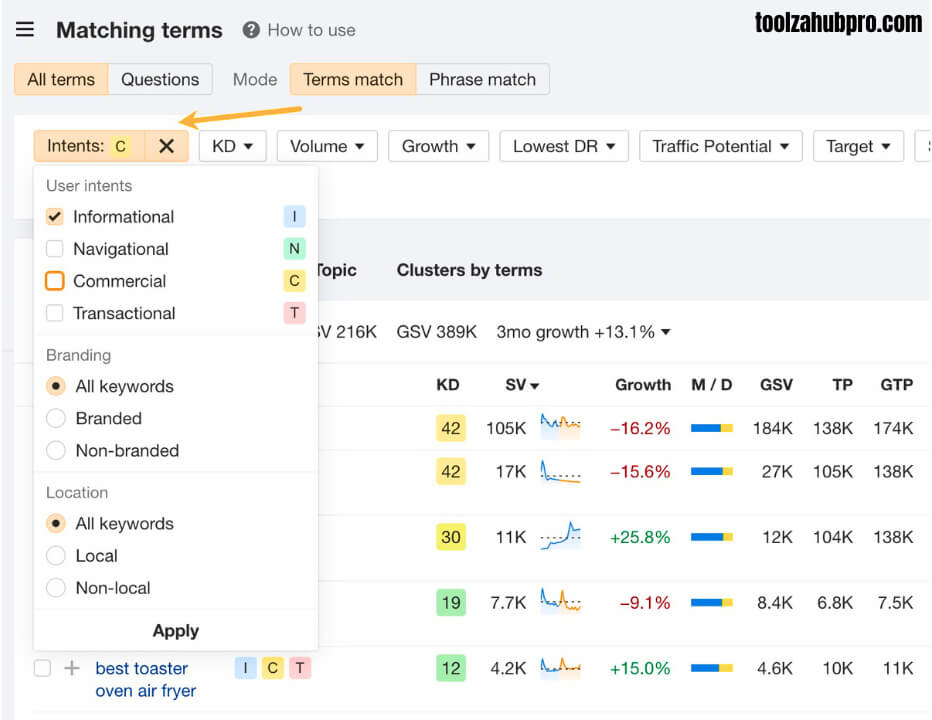Open the best toaster oven air fryer keyword link
Image resolution: width=932 pixels, height=720 pixels.
146,679
